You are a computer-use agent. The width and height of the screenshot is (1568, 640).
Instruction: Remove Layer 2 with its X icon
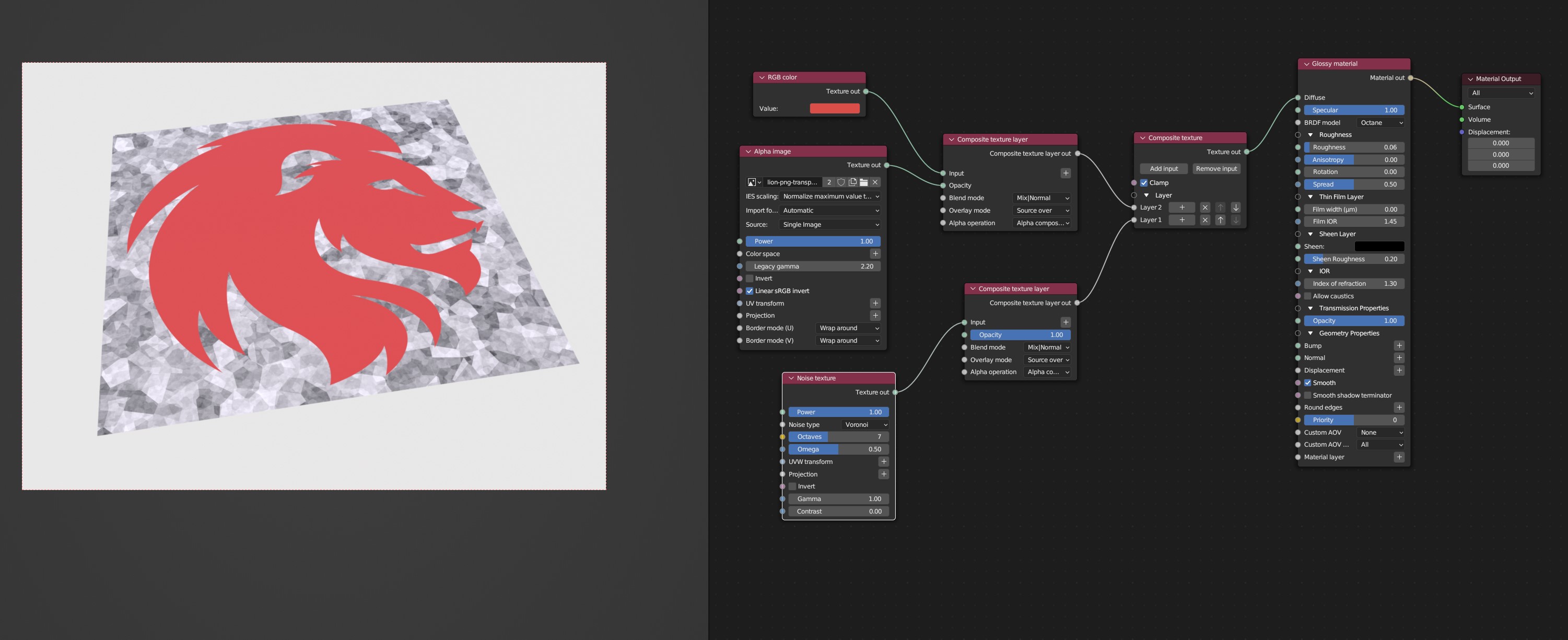(x=1204, y=207)
